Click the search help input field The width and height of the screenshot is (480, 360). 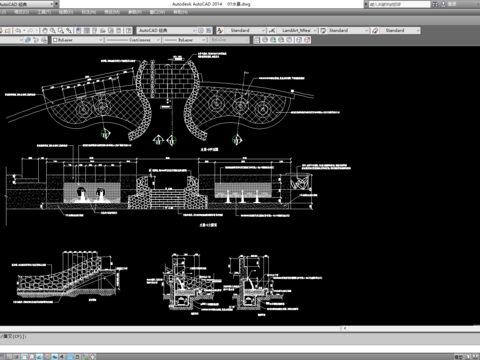click(399, 4)
